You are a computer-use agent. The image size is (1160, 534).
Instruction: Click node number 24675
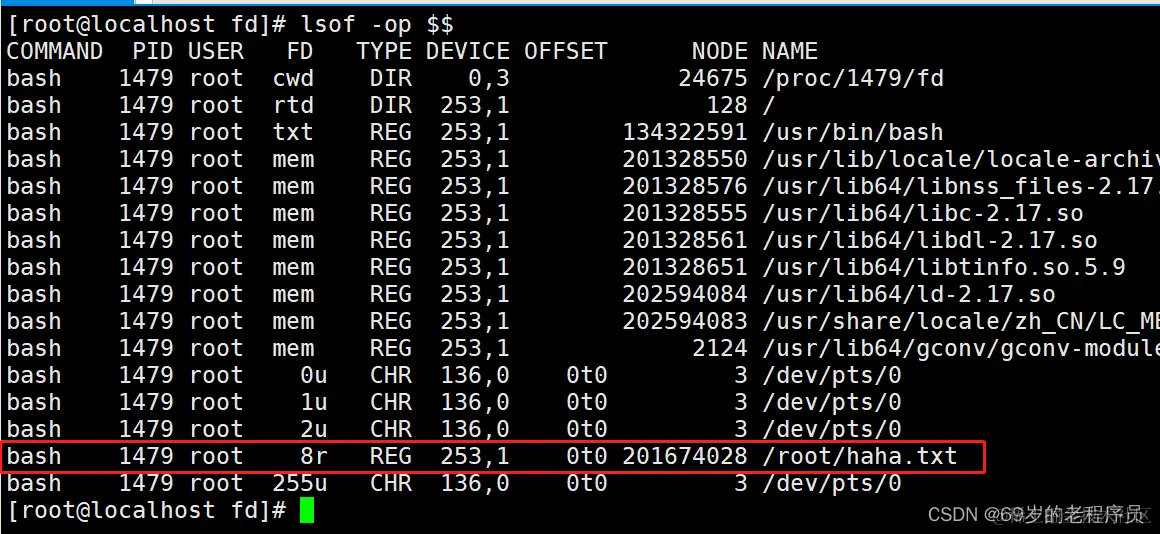click(712, 78)
